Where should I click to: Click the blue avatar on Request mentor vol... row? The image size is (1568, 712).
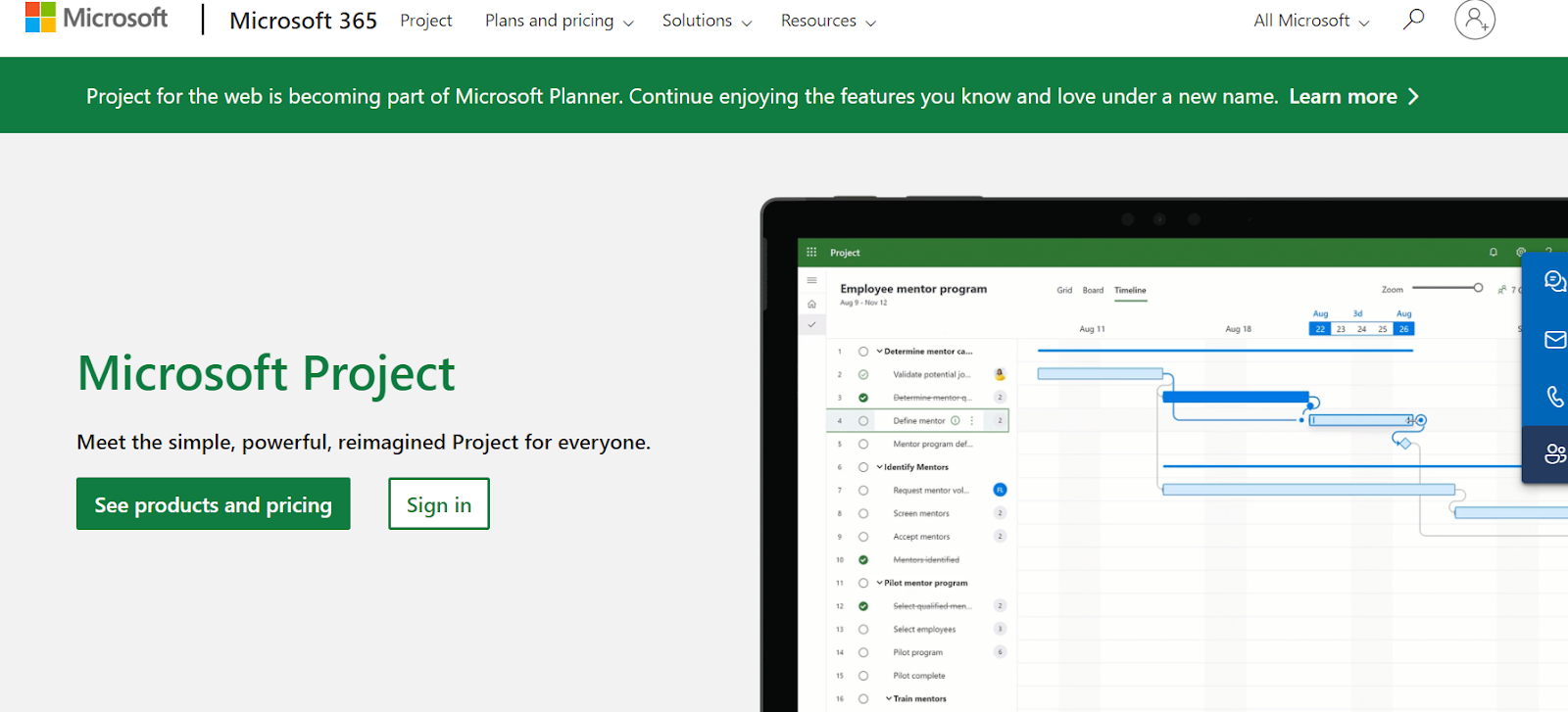coord(1000,490)
